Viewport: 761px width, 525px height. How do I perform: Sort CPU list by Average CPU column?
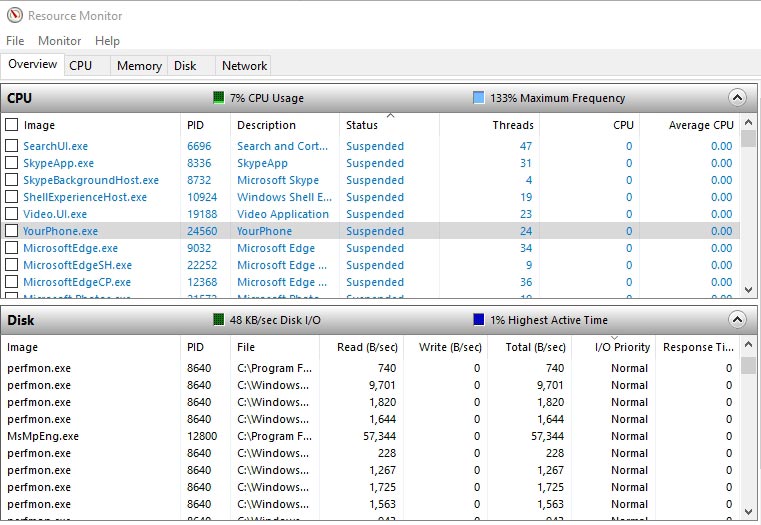(690, 125)
